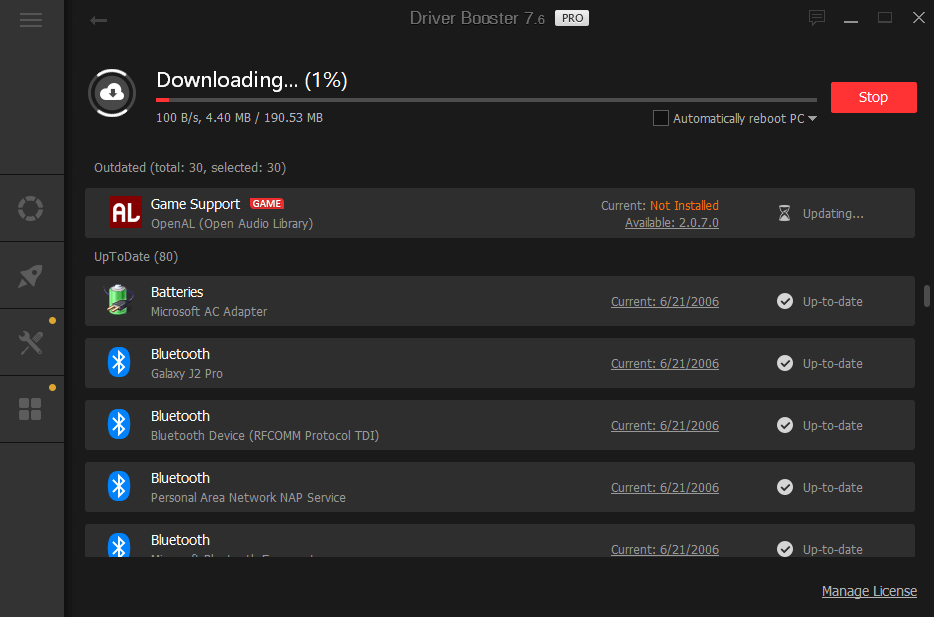Click the download progress bar
The width and height of the screenshot is (934, 617).
(x=486, y=100)
